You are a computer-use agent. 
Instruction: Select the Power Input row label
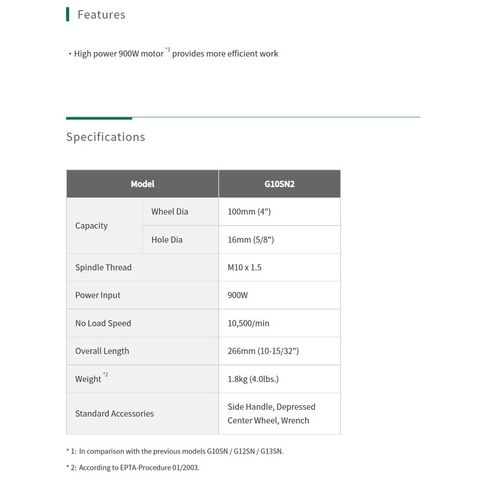pos(98,295)
